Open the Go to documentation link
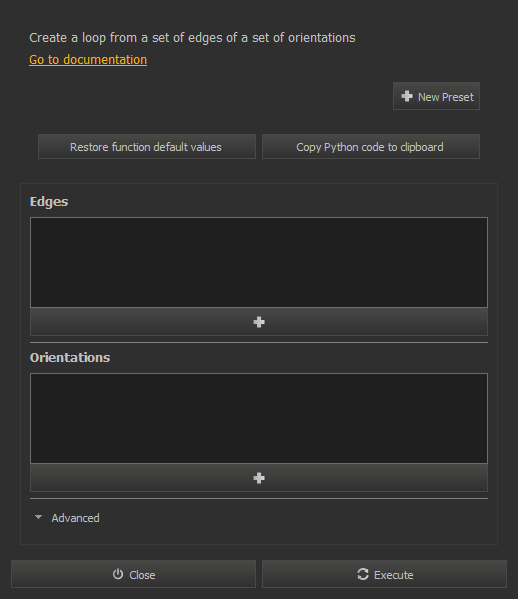Viewport: 518px width, 599px height. 88,60
